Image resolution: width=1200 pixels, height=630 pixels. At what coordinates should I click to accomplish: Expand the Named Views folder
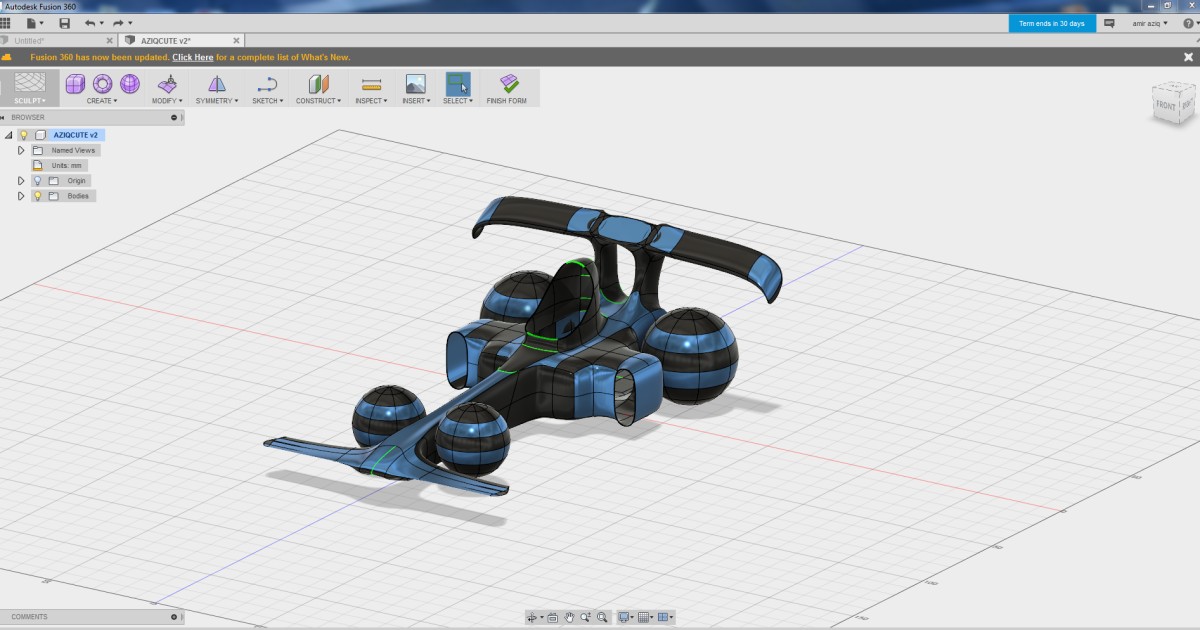(21, 150)
